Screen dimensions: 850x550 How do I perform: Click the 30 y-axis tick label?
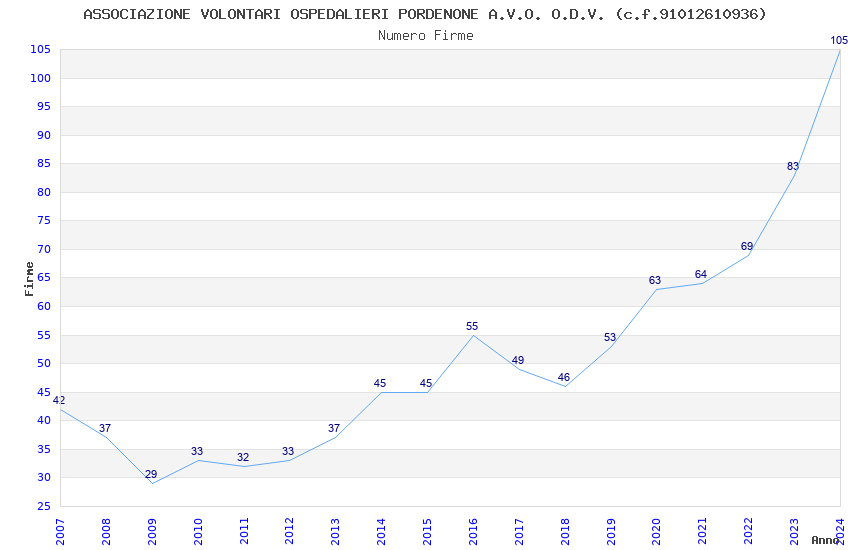pyautogui.click(x=44, y=478)
